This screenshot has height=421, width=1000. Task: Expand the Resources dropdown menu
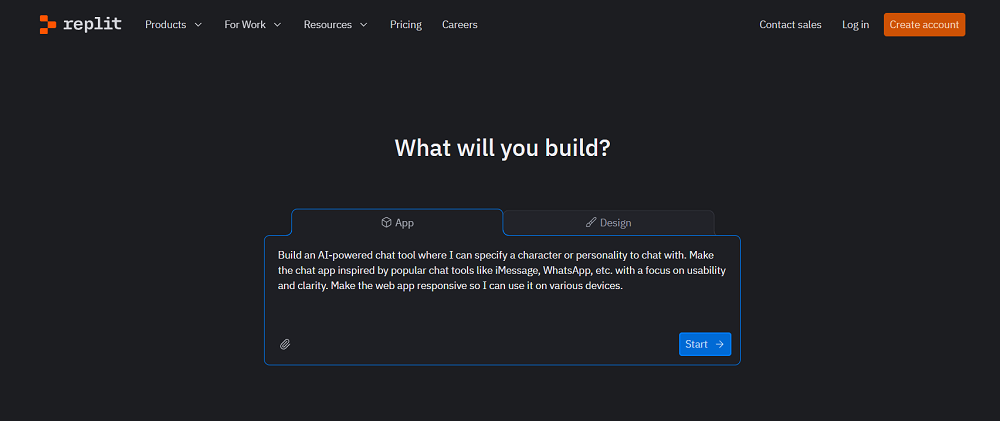(x=328, y=25)
